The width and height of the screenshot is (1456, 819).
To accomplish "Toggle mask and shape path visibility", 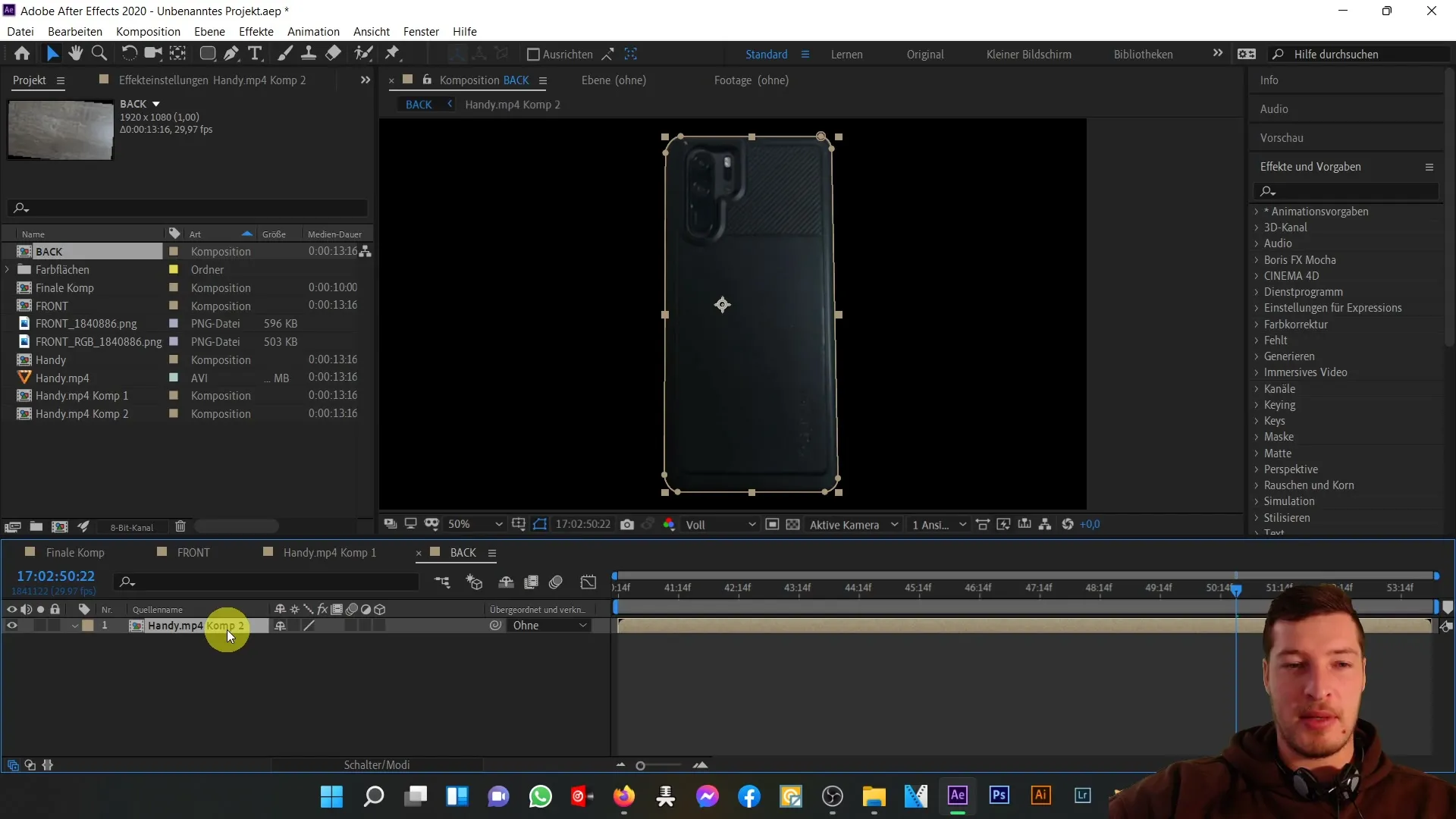I will pyautogui.click(x=540, y=525).
